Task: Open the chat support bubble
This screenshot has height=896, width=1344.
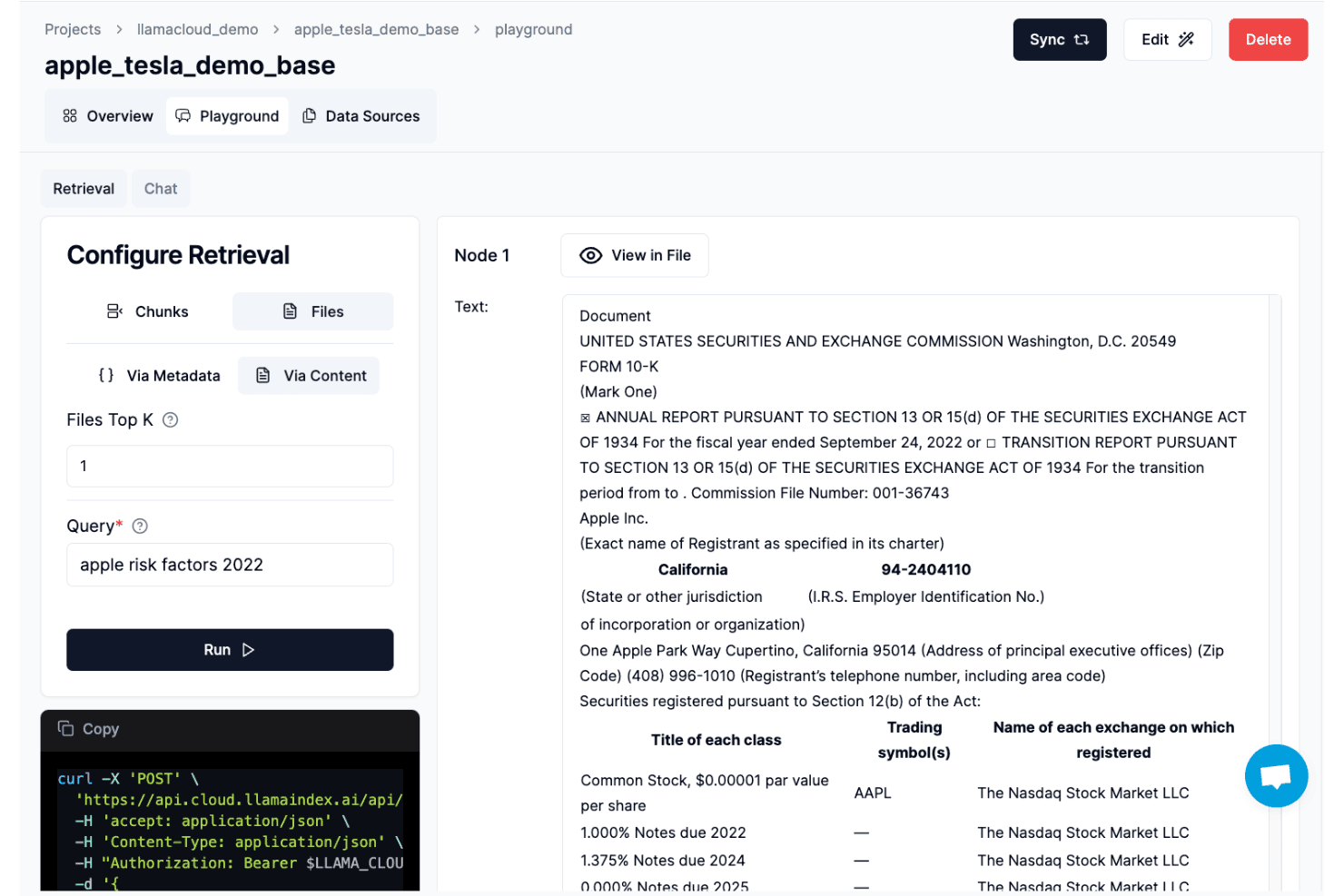Action: 1276,776
